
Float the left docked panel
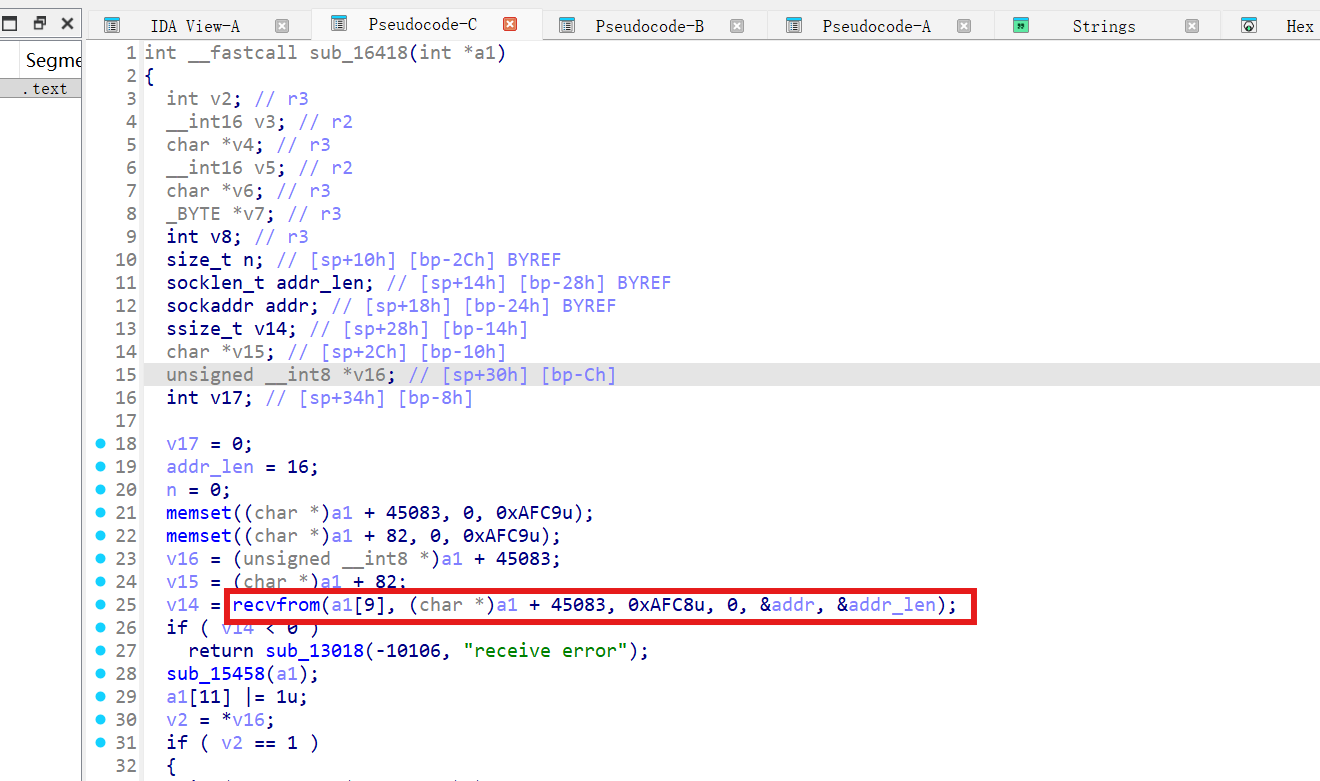(x=40, y=23)
